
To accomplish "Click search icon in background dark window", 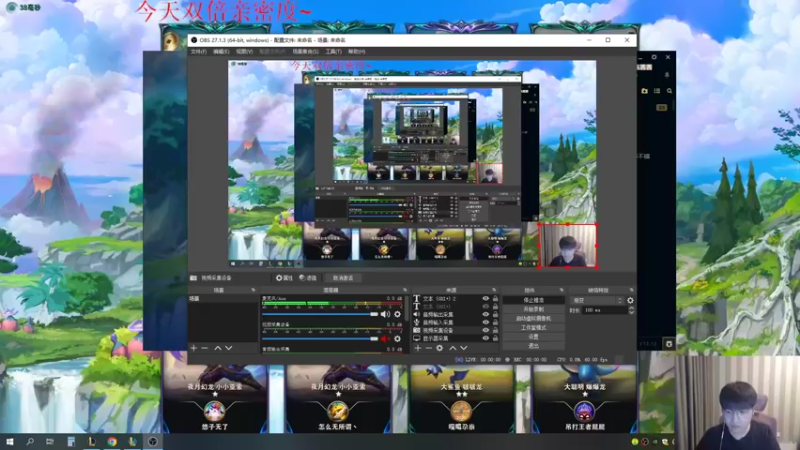I will coord(669,91).
